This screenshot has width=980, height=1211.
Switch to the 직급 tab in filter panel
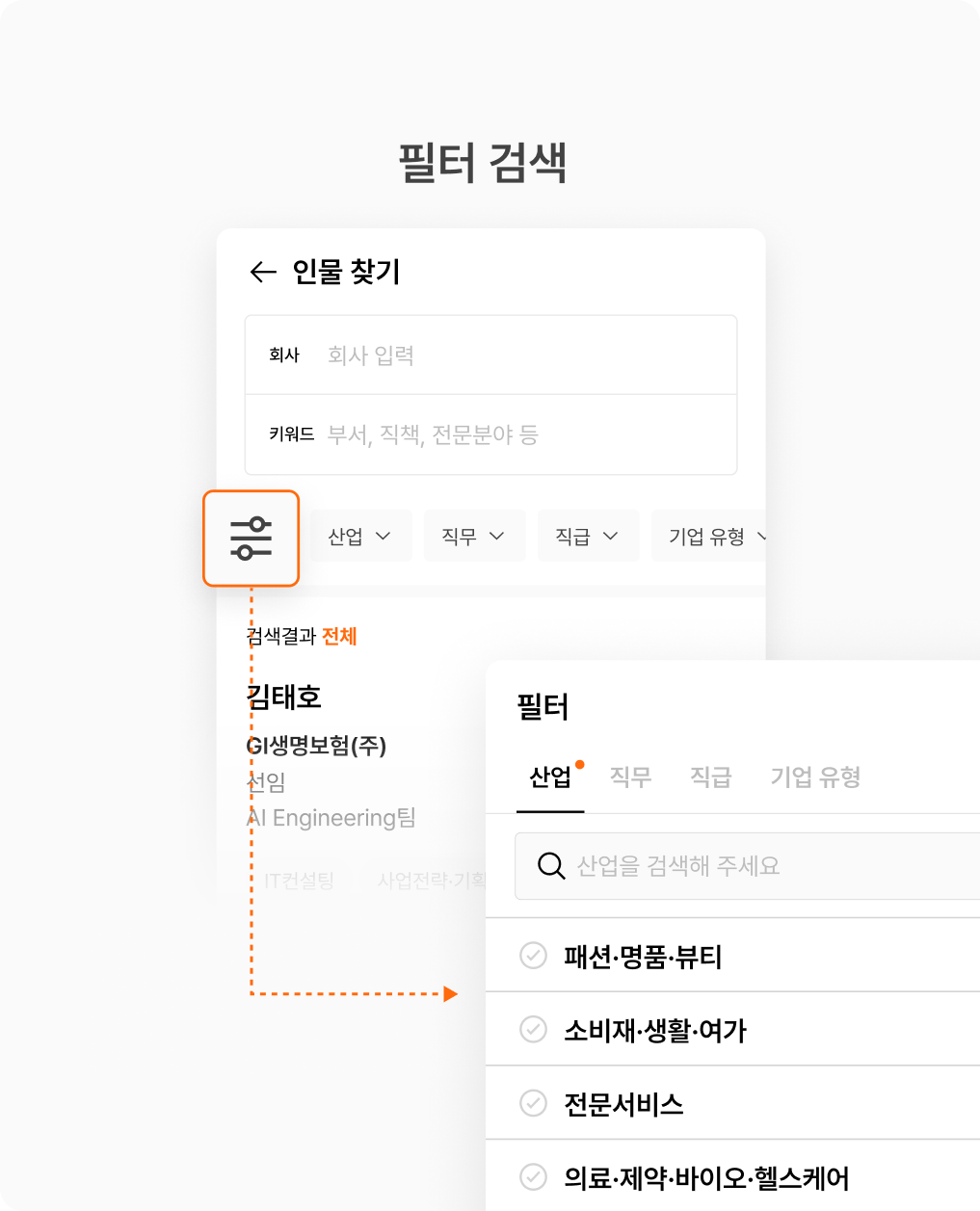711,777
